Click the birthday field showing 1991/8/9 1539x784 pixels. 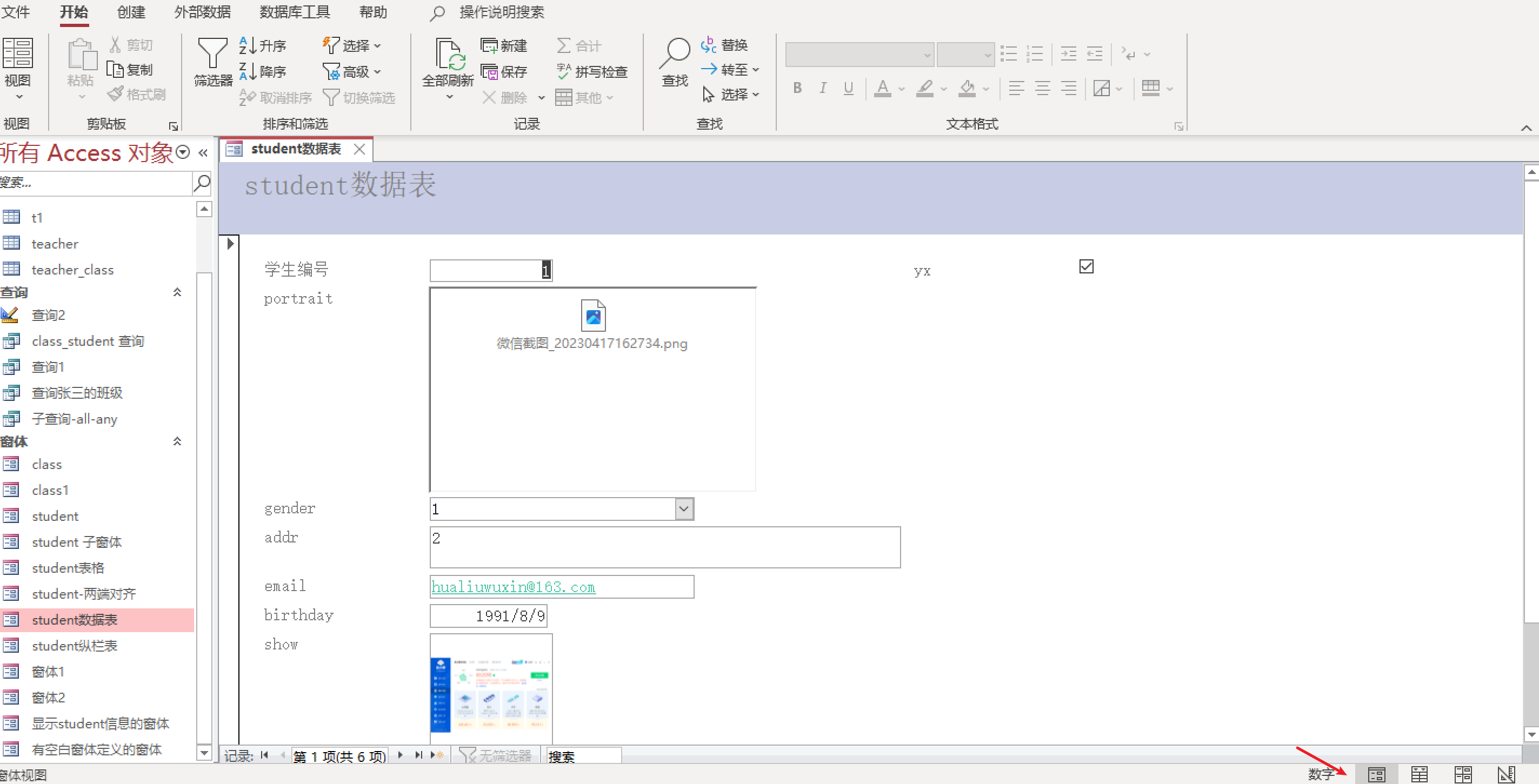click(x=489, y=615)
